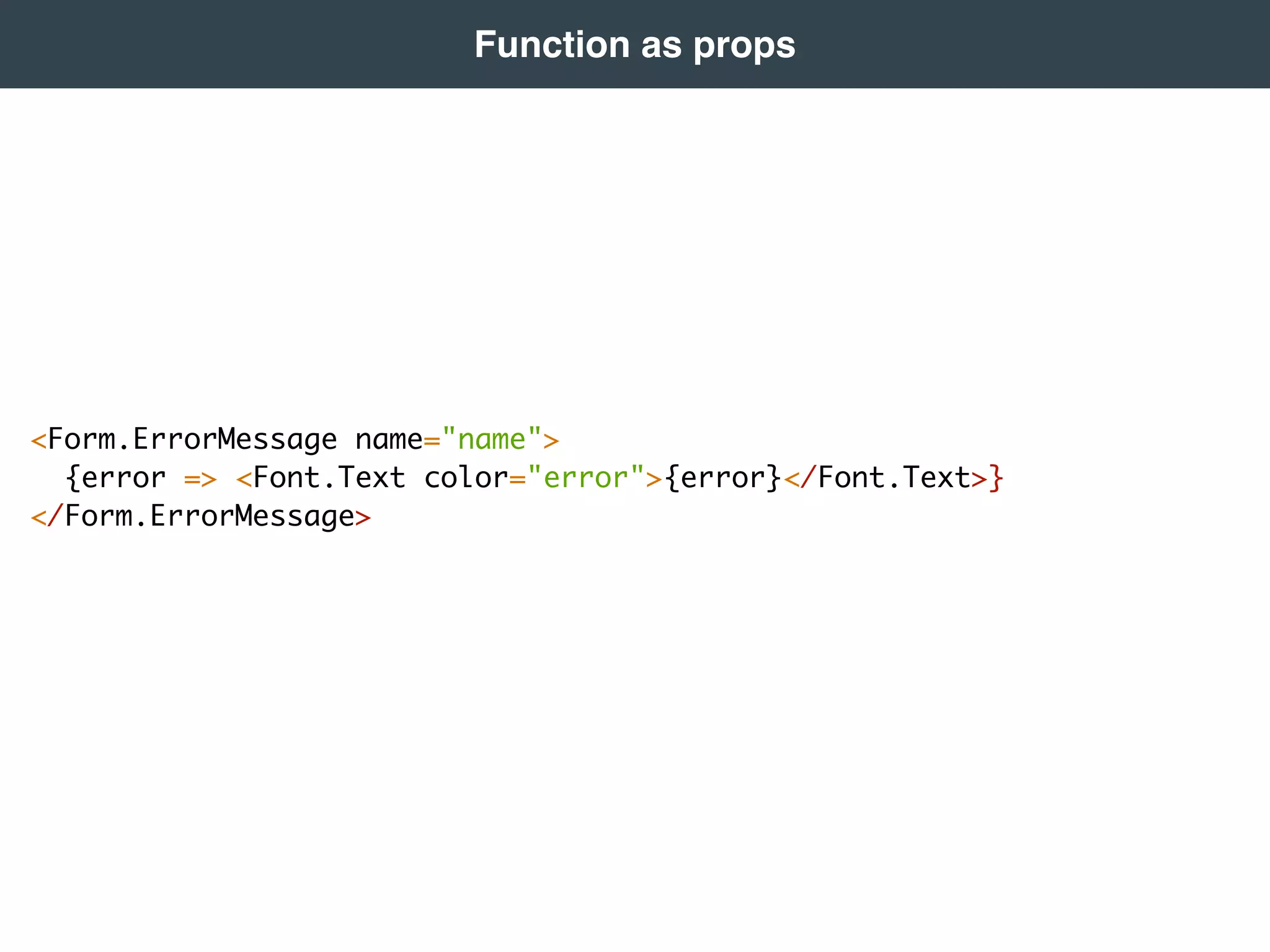Click the green "name" attribute value
Screen dimensions: 1270x952
pyautogui.click(x=492, y=439)
